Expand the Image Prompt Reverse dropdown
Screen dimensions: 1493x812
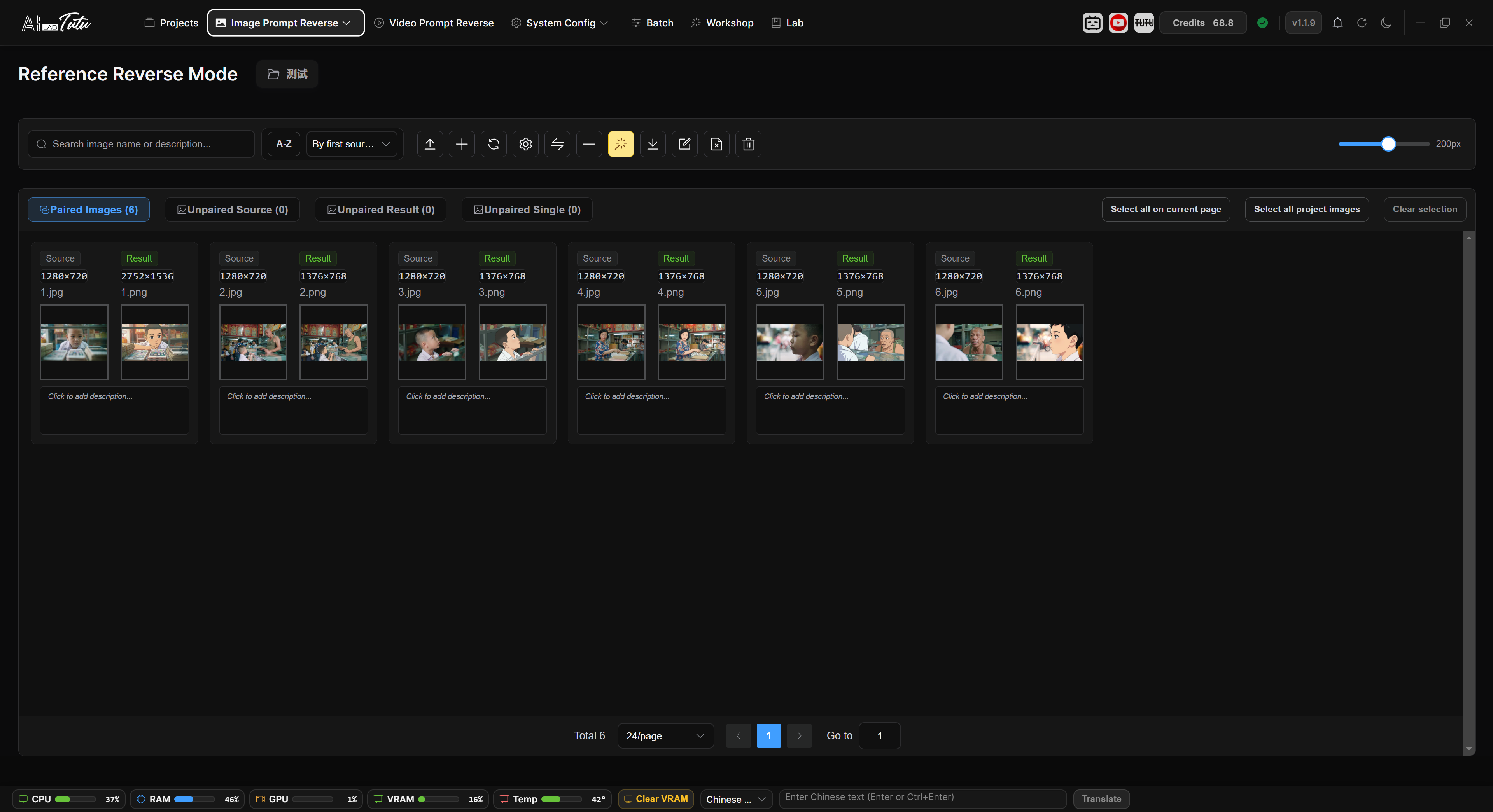[286, 23]
